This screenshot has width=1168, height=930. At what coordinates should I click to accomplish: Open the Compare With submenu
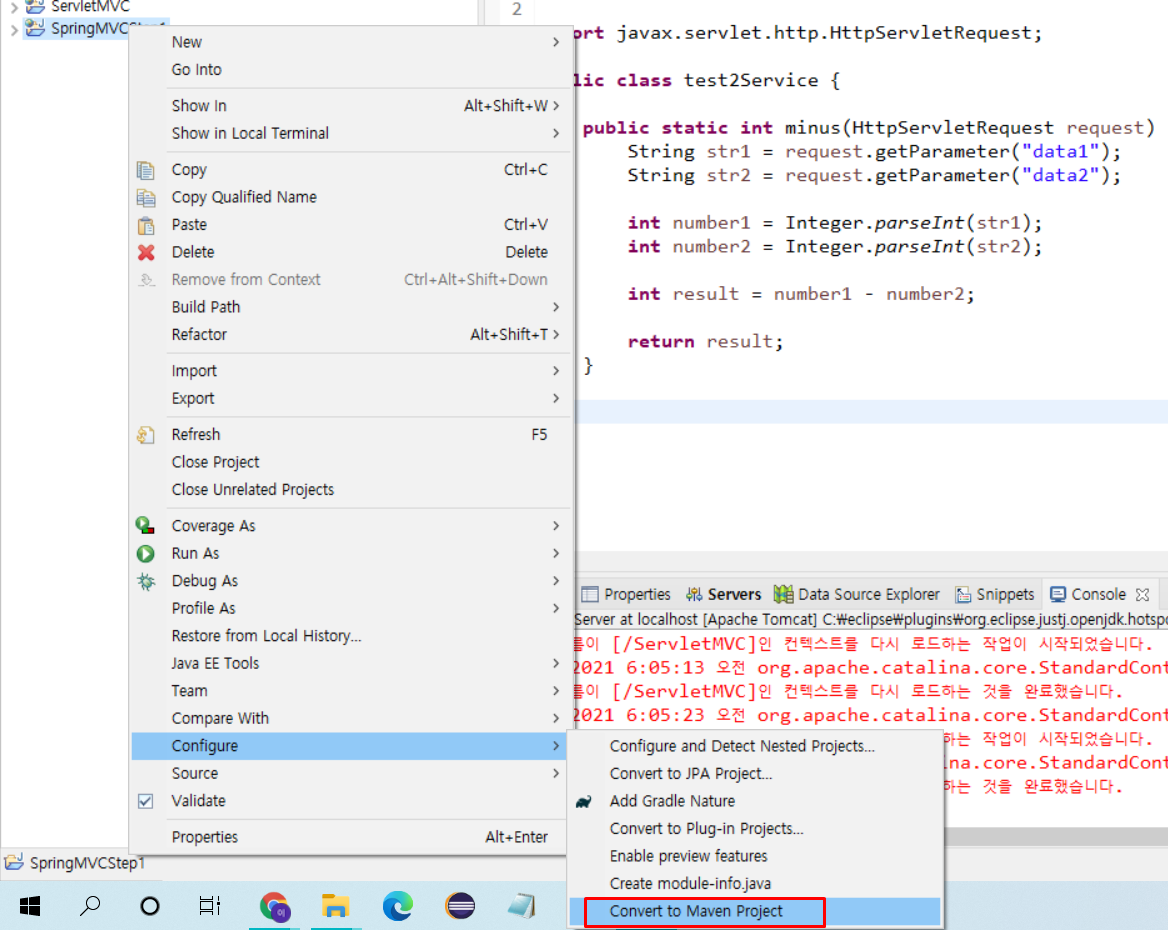click(349, 718)
